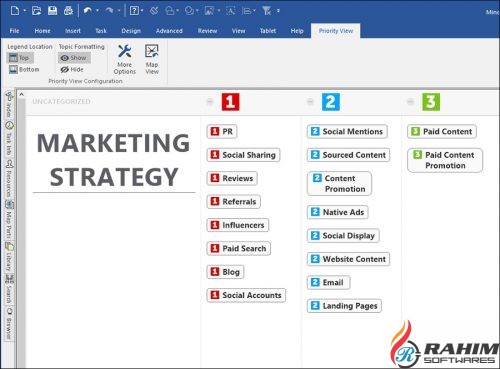Set legend location to Bottom

point(24,69)
